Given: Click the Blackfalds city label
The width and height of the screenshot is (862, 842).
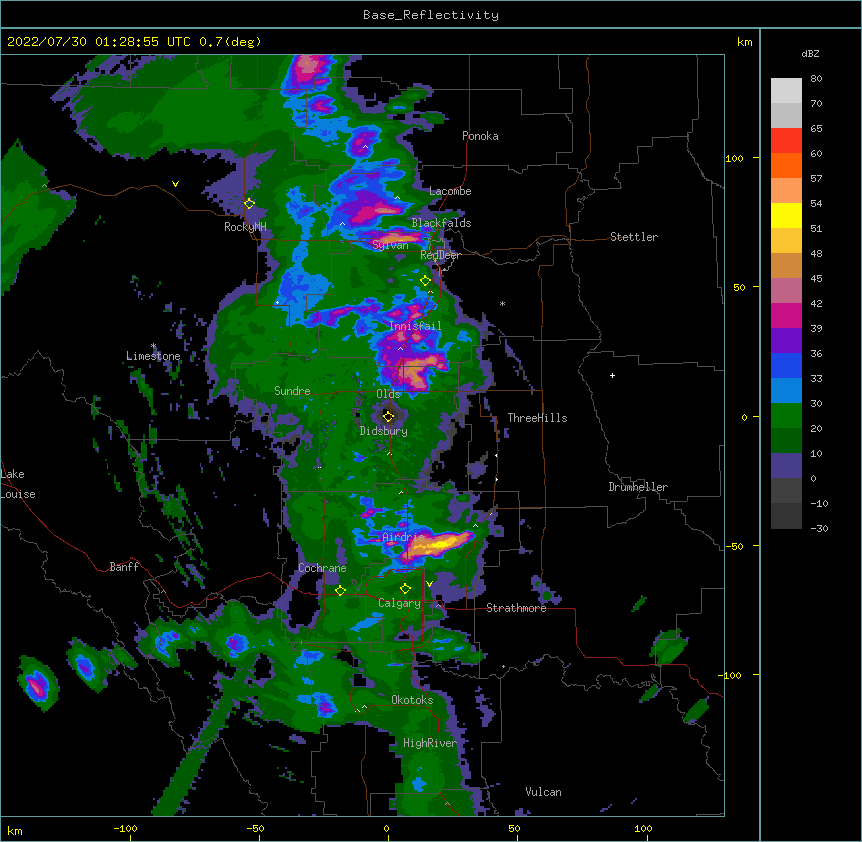Looking at the screenshot, I should pos(441,223).
